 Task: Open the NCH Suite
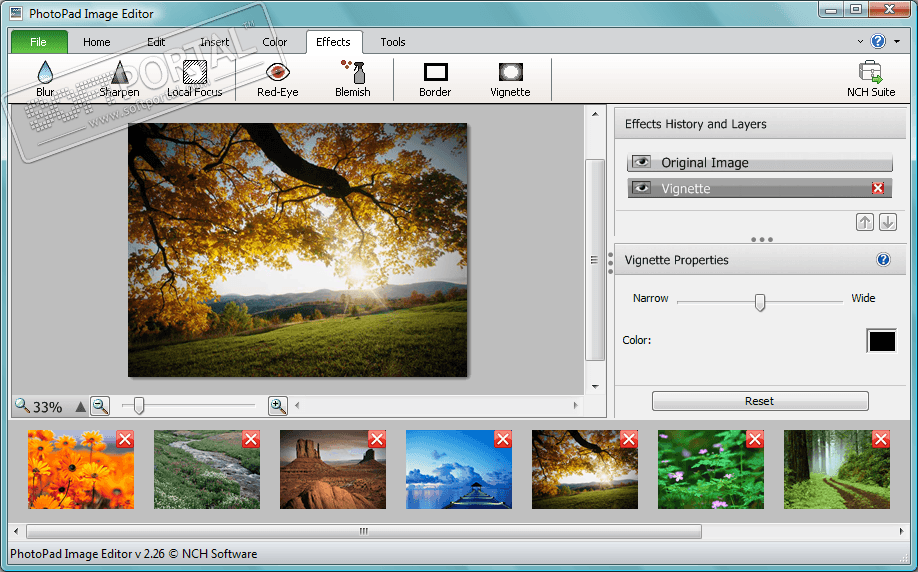(x=871, y=79)
